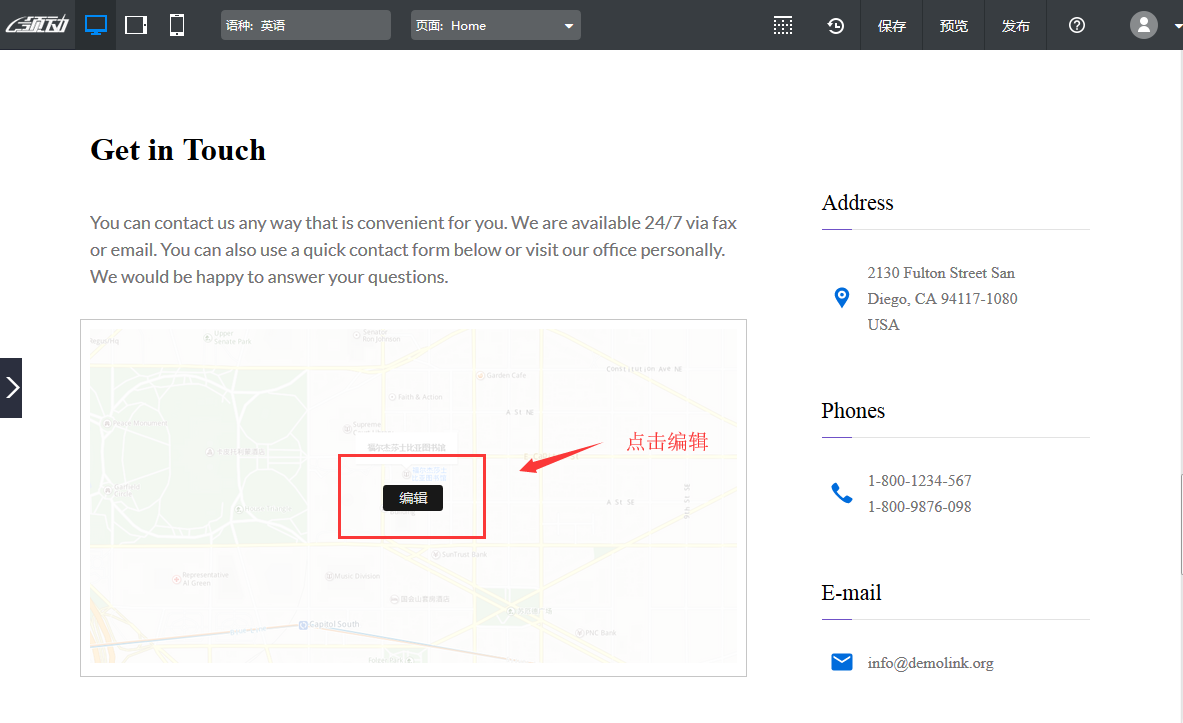Open the history versions icon

[836, 26]
